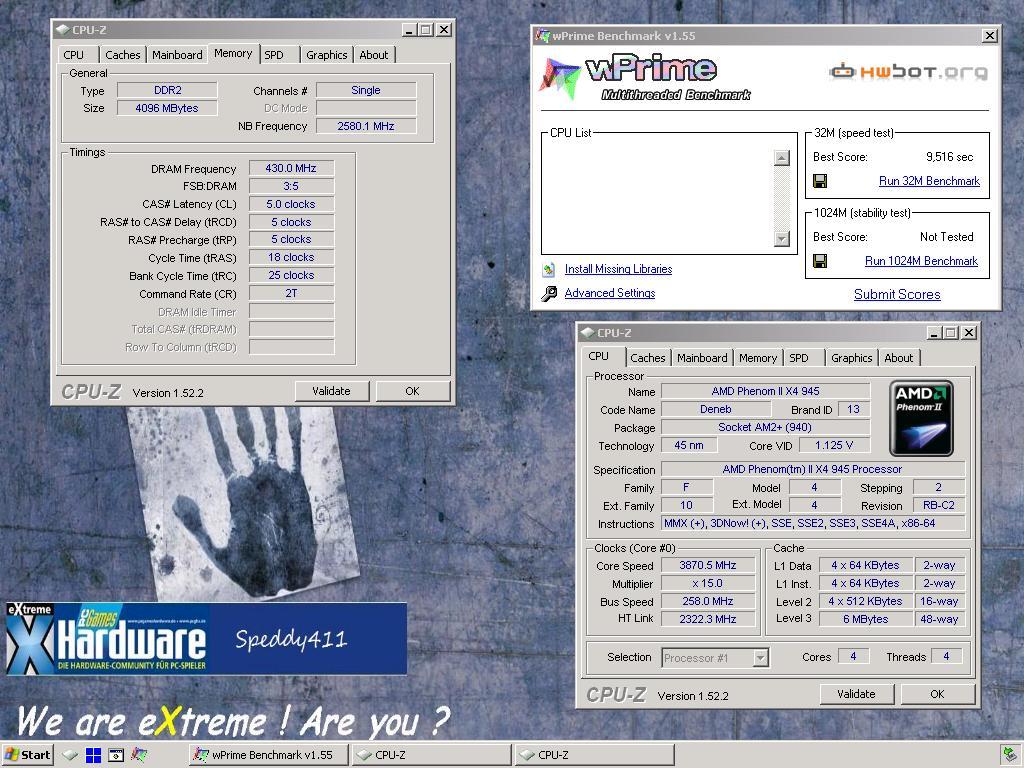Click the x 15.0 multiplier value
Screen dimensions: 1024x768
708,583
